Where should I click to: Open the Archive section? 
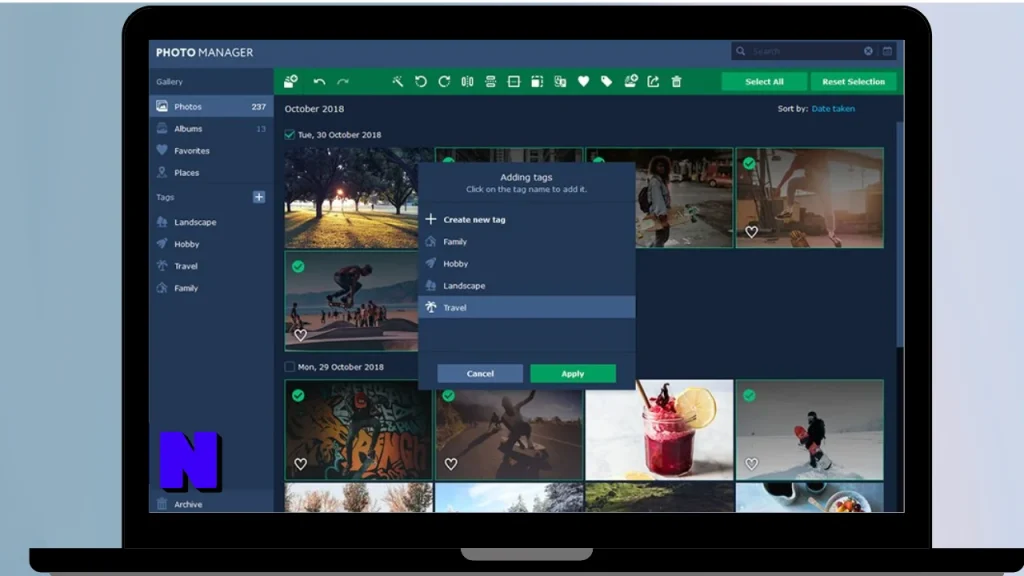pyautogui.click(x=211, y=504)
